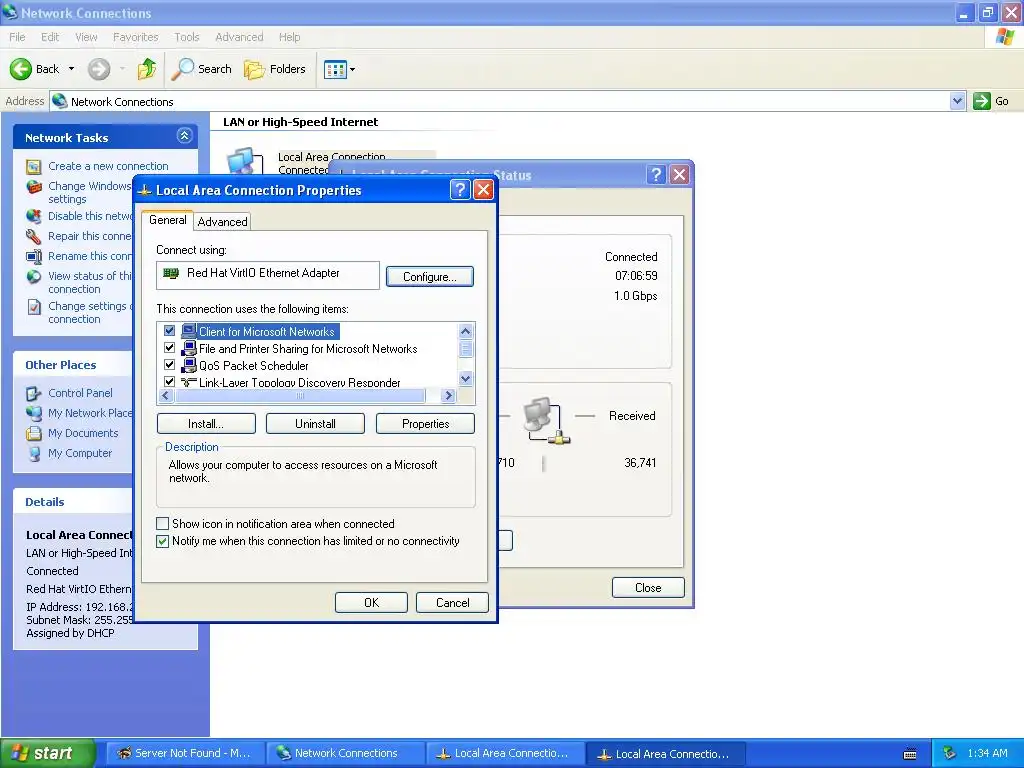
Task: Click the help question mark in the Status window
Action: [656, 174]
